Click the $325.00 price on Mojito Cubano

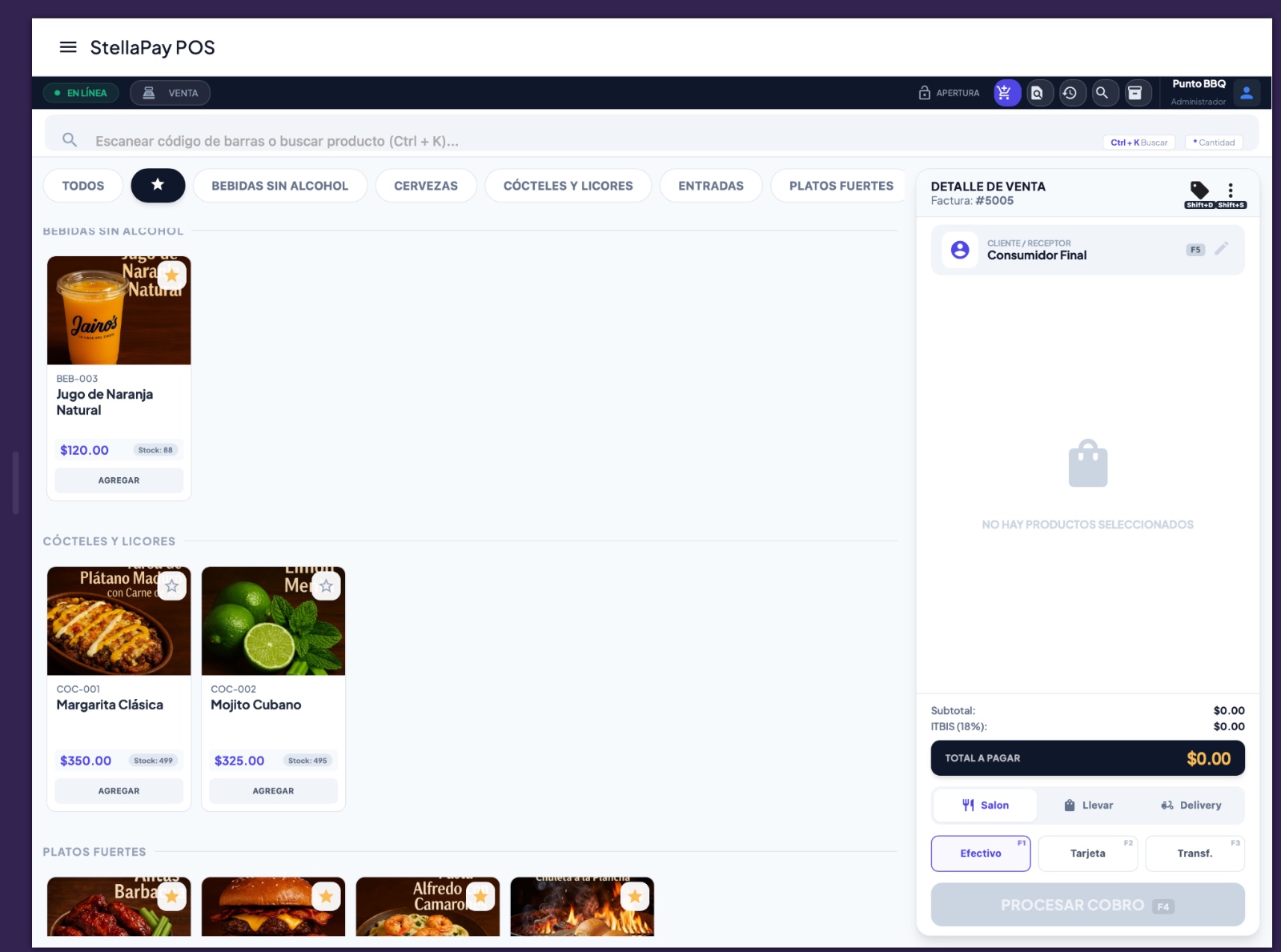[239, 761]
